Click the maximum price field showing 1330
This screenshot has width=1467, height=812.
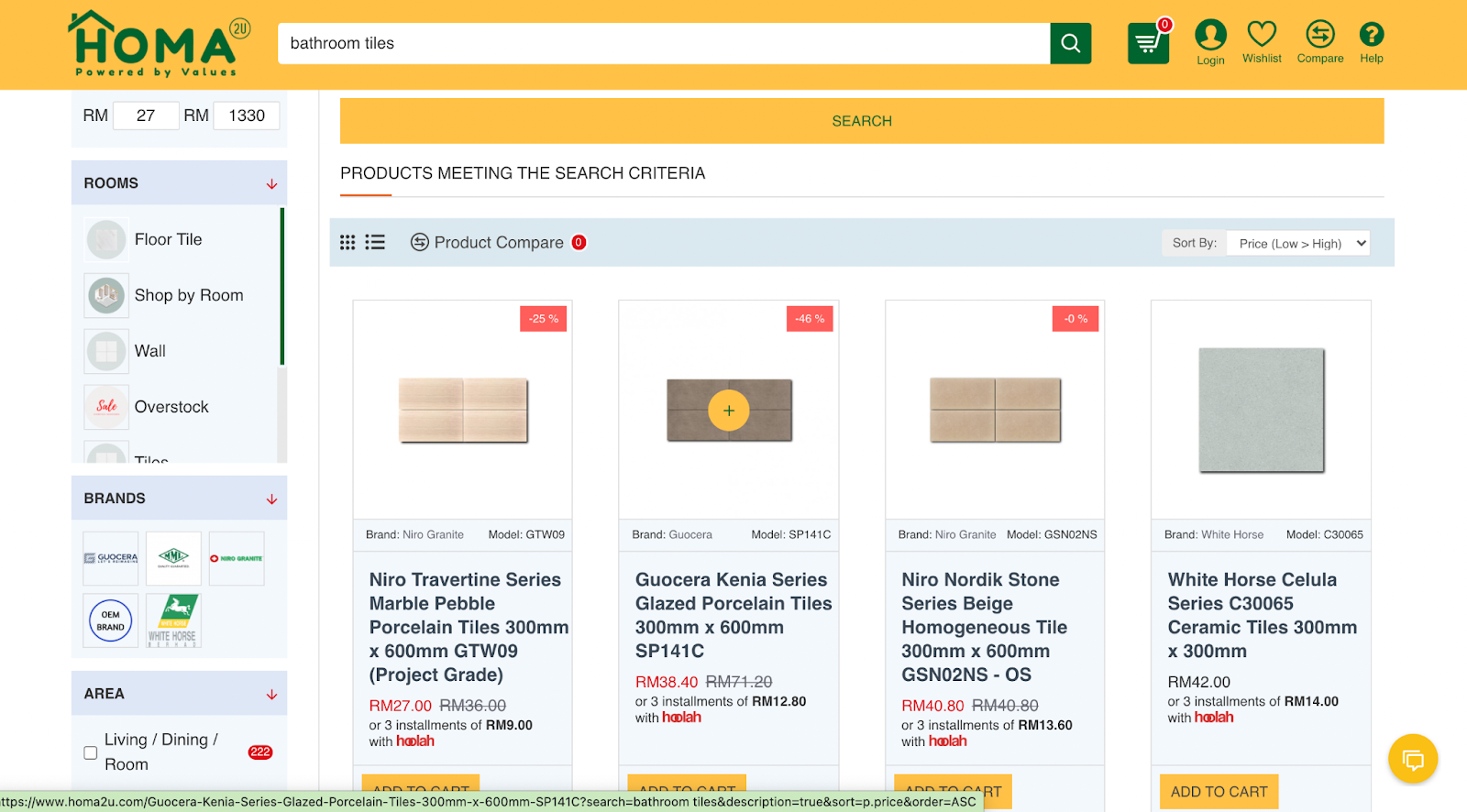tap(247, 115)
